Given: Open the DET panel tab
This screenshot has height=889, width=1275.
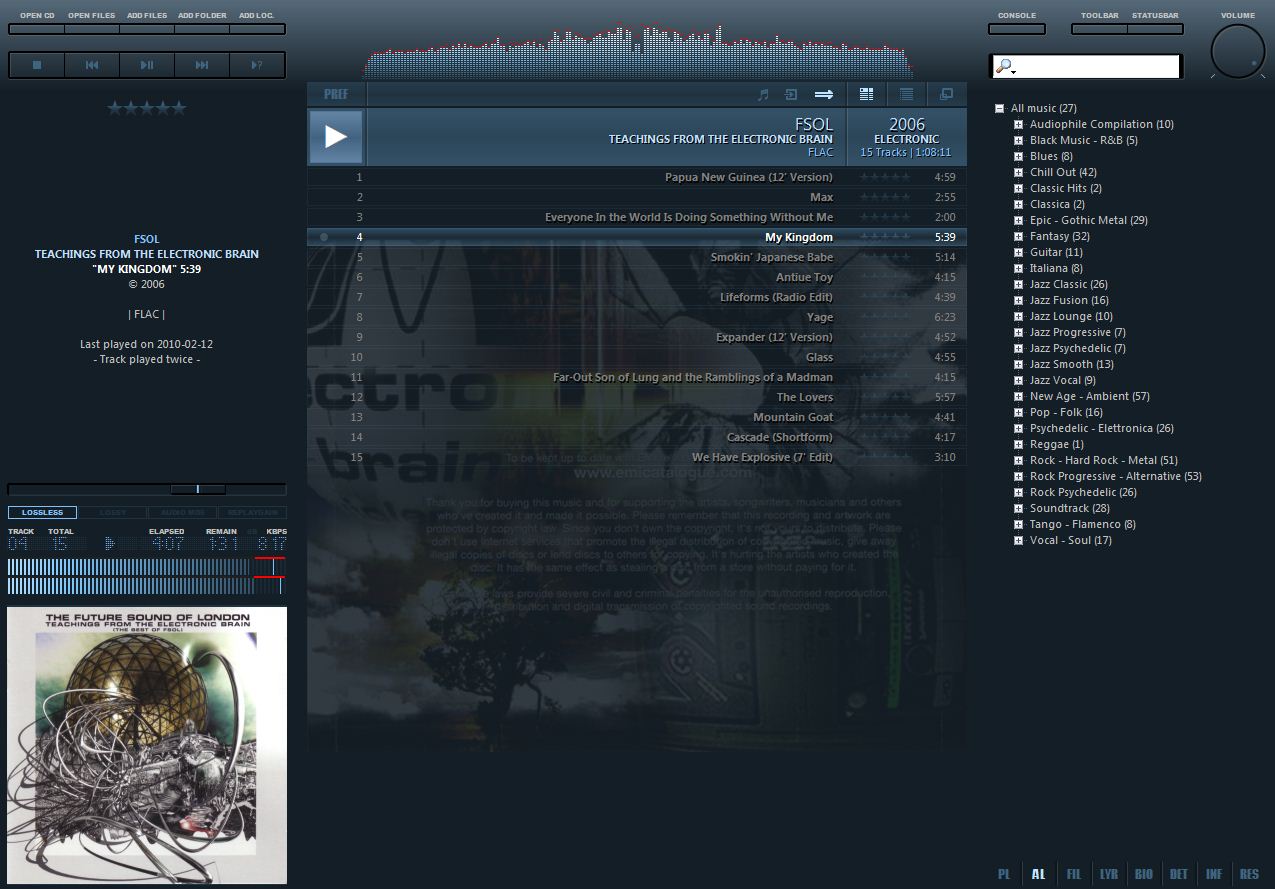Looking at the screenshot, I should coord(1179,874).
